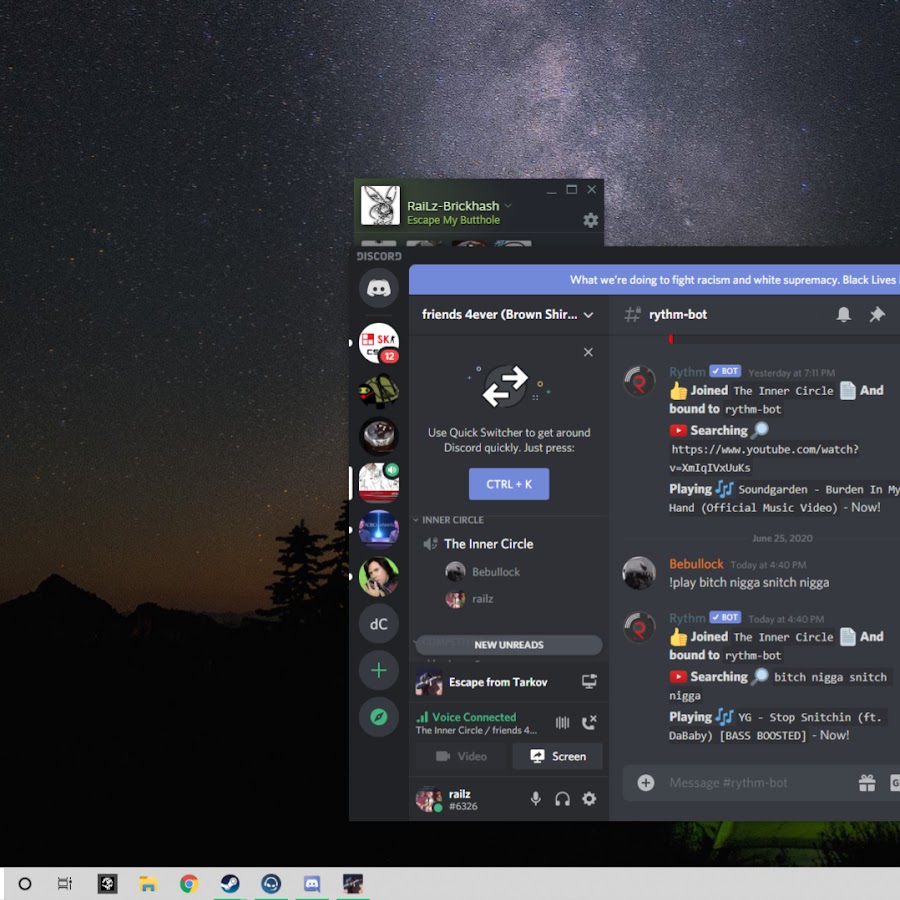Screen dimensions: 900x900
Task: Click "Escape My Butthole" Steam status text
Action: tap(453, 220)
